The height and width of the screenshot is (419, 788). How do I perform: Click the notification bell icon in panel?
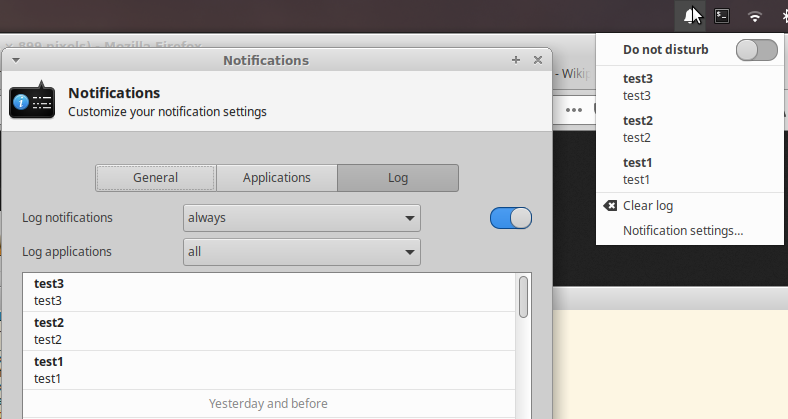(x=691, y=16)
